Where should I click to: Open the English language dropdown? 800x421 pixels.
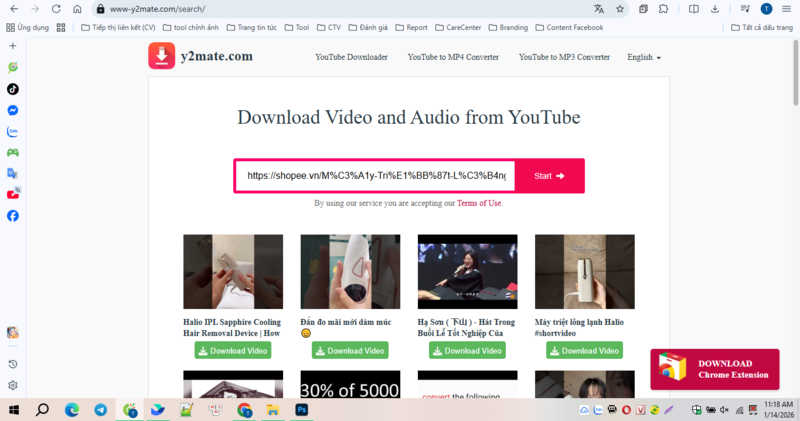point(644,57)
